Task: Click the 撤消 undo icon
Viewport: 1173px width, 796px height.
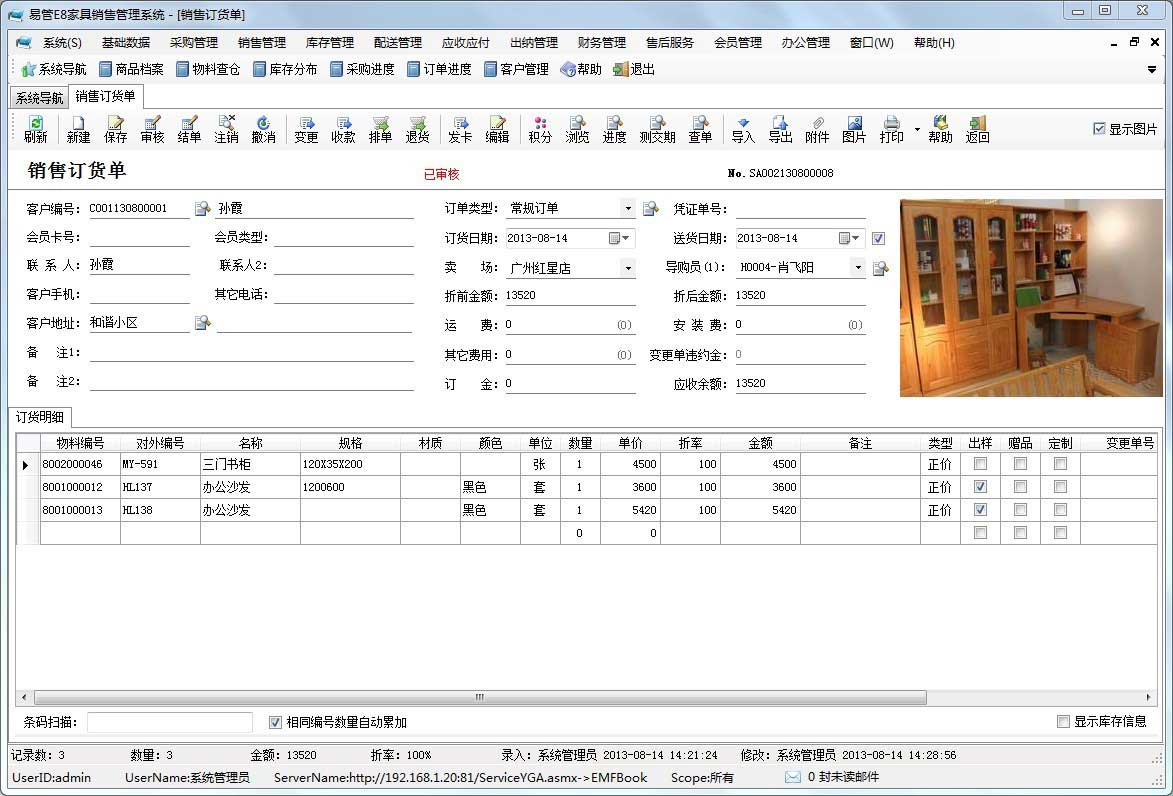Action: click(x=263, y=129)
